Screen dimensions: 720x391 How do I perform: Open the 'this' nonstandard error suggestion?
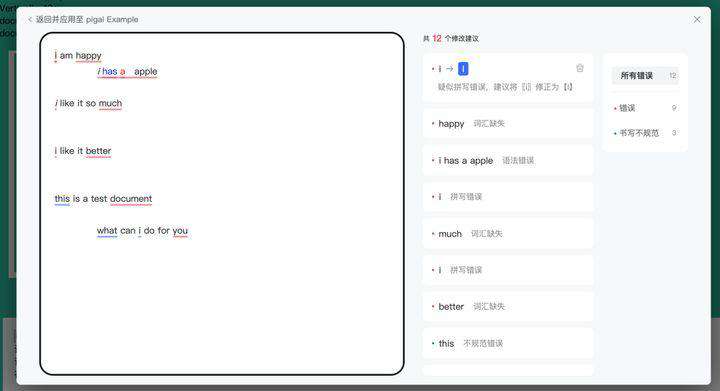(508, 343)
